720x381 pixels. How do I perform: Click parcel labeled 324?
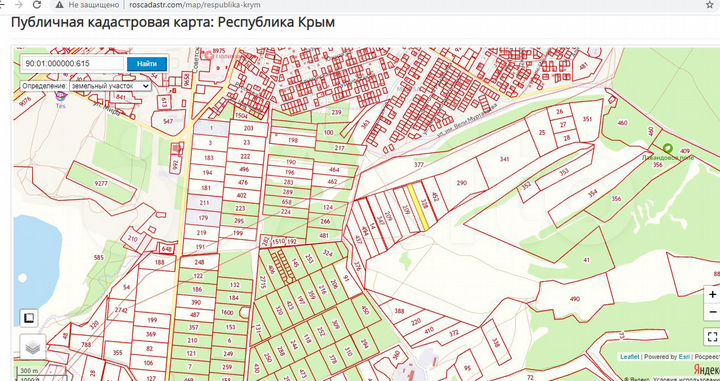327,253
